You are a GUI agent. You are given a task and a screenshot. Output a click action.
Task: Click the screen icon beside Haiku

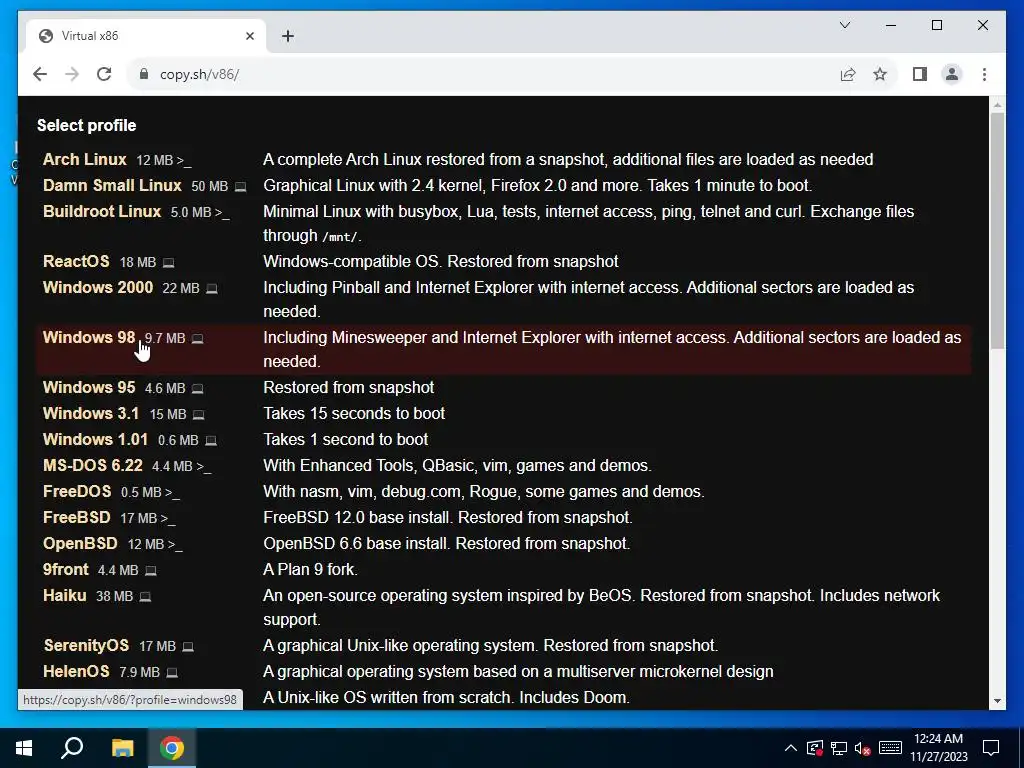[x=145, y=597]
